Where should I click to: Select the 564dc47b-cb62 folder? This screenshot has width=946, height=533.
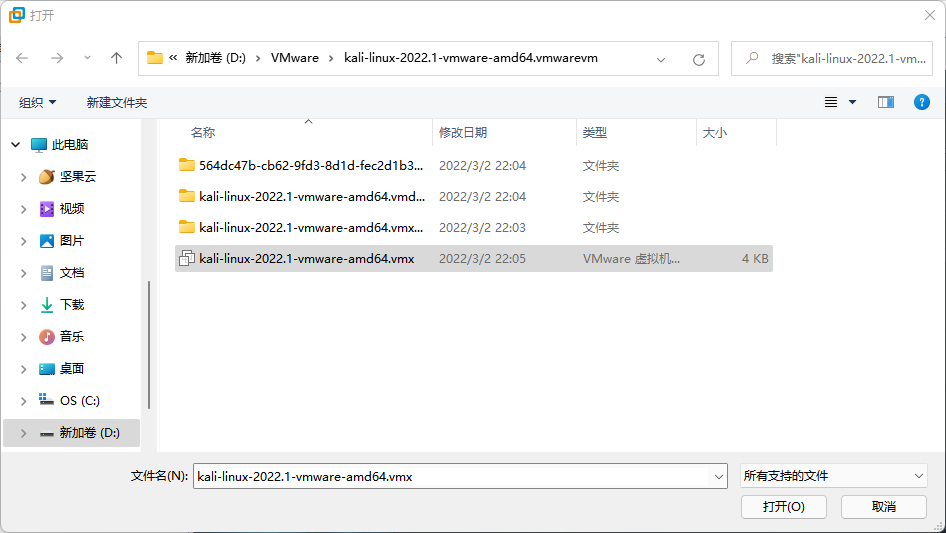click(474, 165)
